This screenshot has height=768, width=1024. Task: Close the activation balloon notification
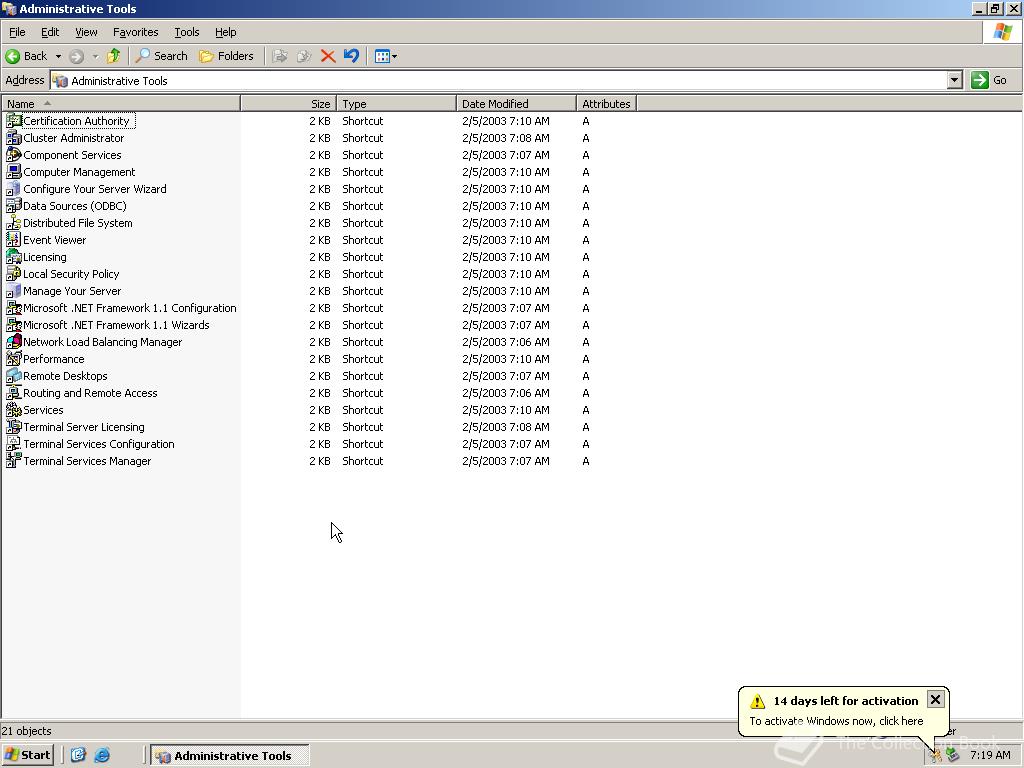pos(935,699)
